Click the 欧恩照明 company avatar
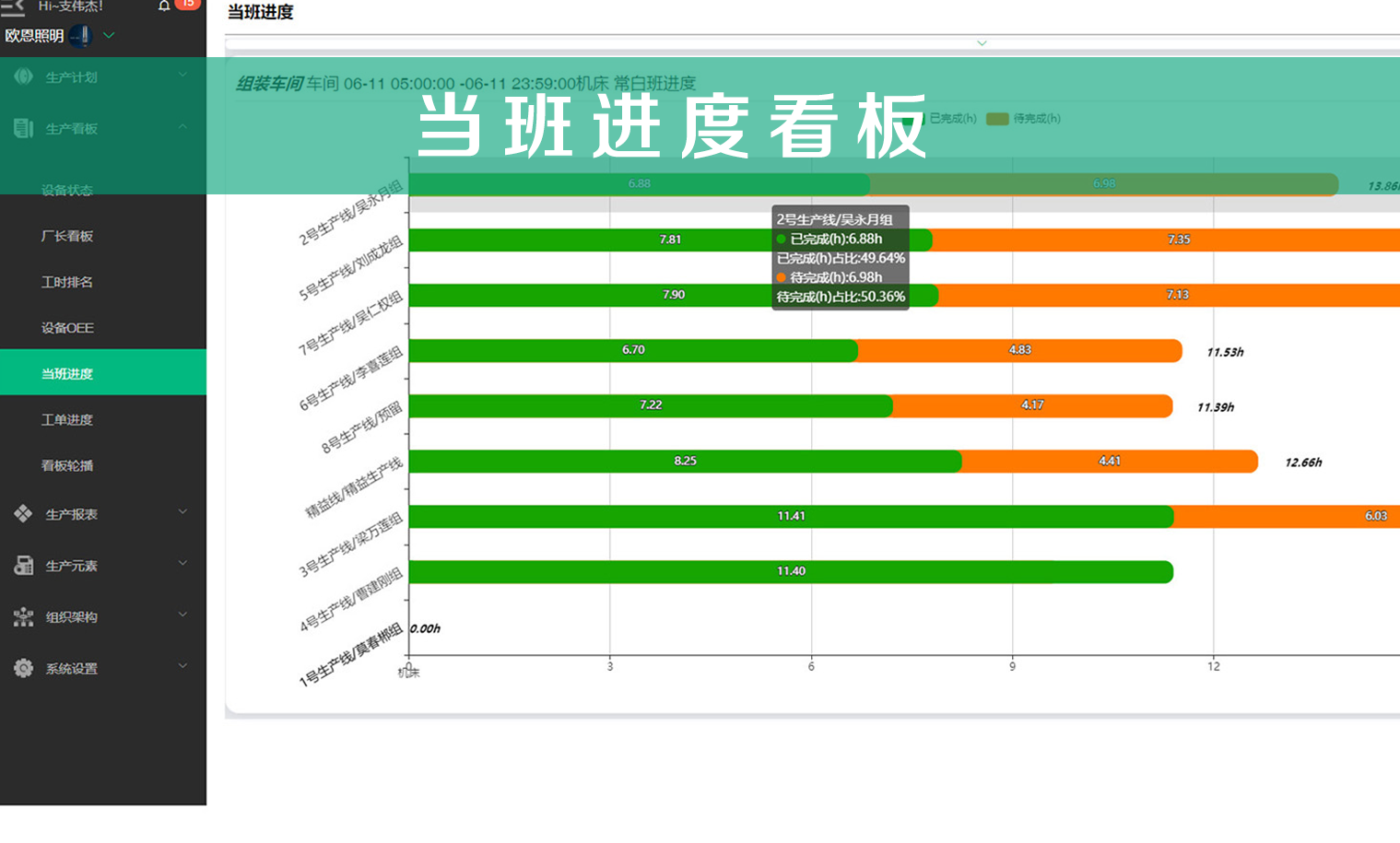This screenshot has width=1400, height=843. (x=80, y=36)
